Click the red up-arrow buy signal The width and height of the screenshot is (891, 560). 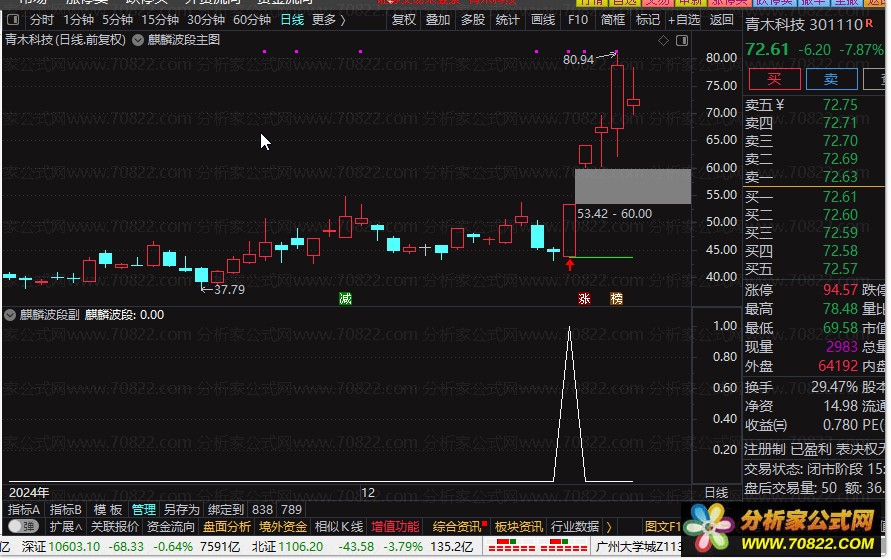(570, 264)
